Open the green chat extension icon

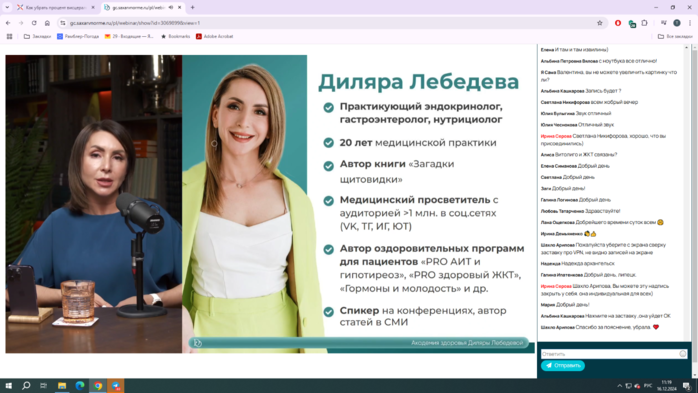[x=632, y=24]
